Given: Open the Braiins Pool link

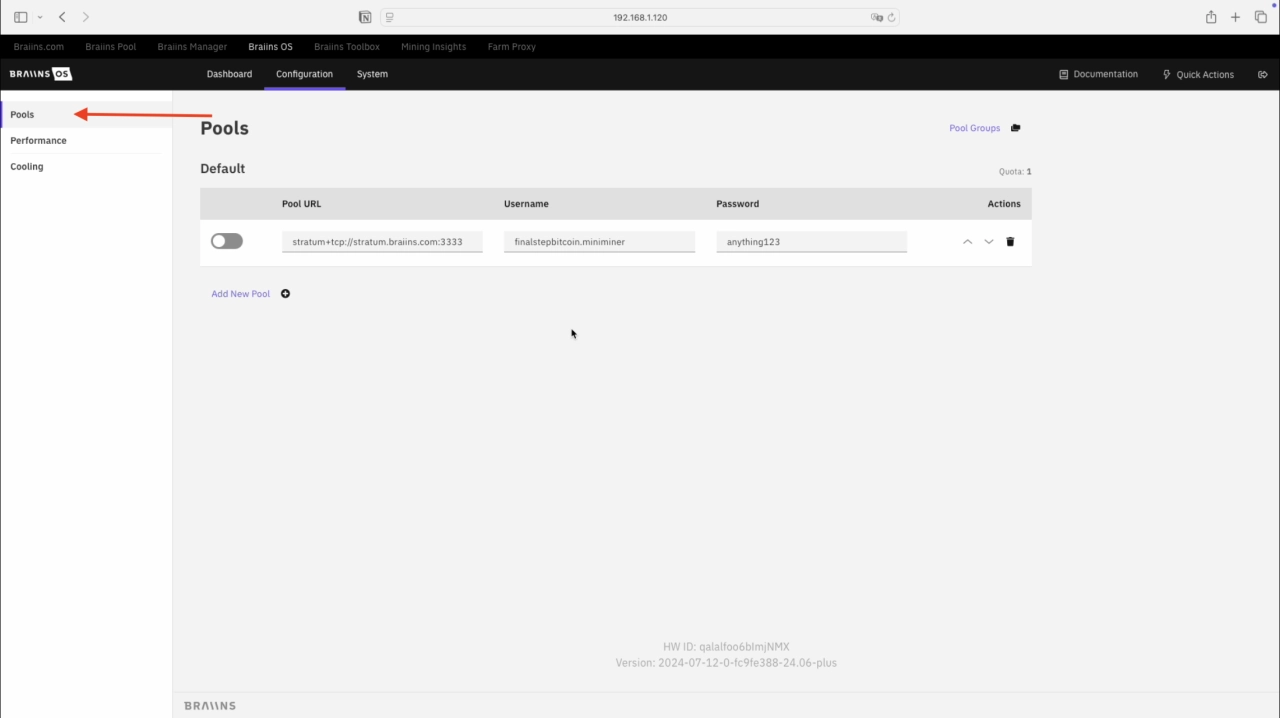Looking at the screenshot, I should (x=111, y=47).
